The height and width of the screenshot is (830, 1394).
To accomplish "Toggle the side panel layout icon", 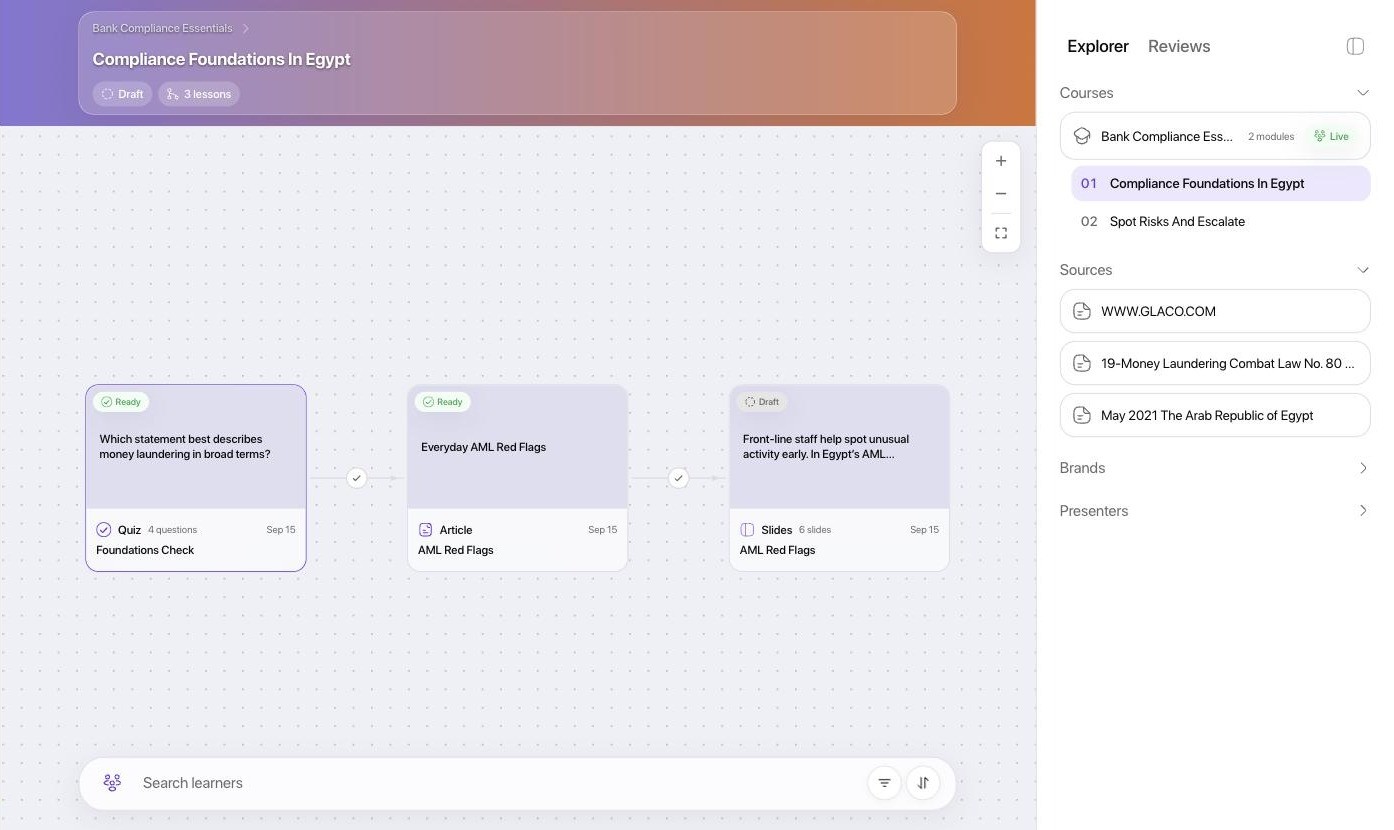I will 1355,46.
